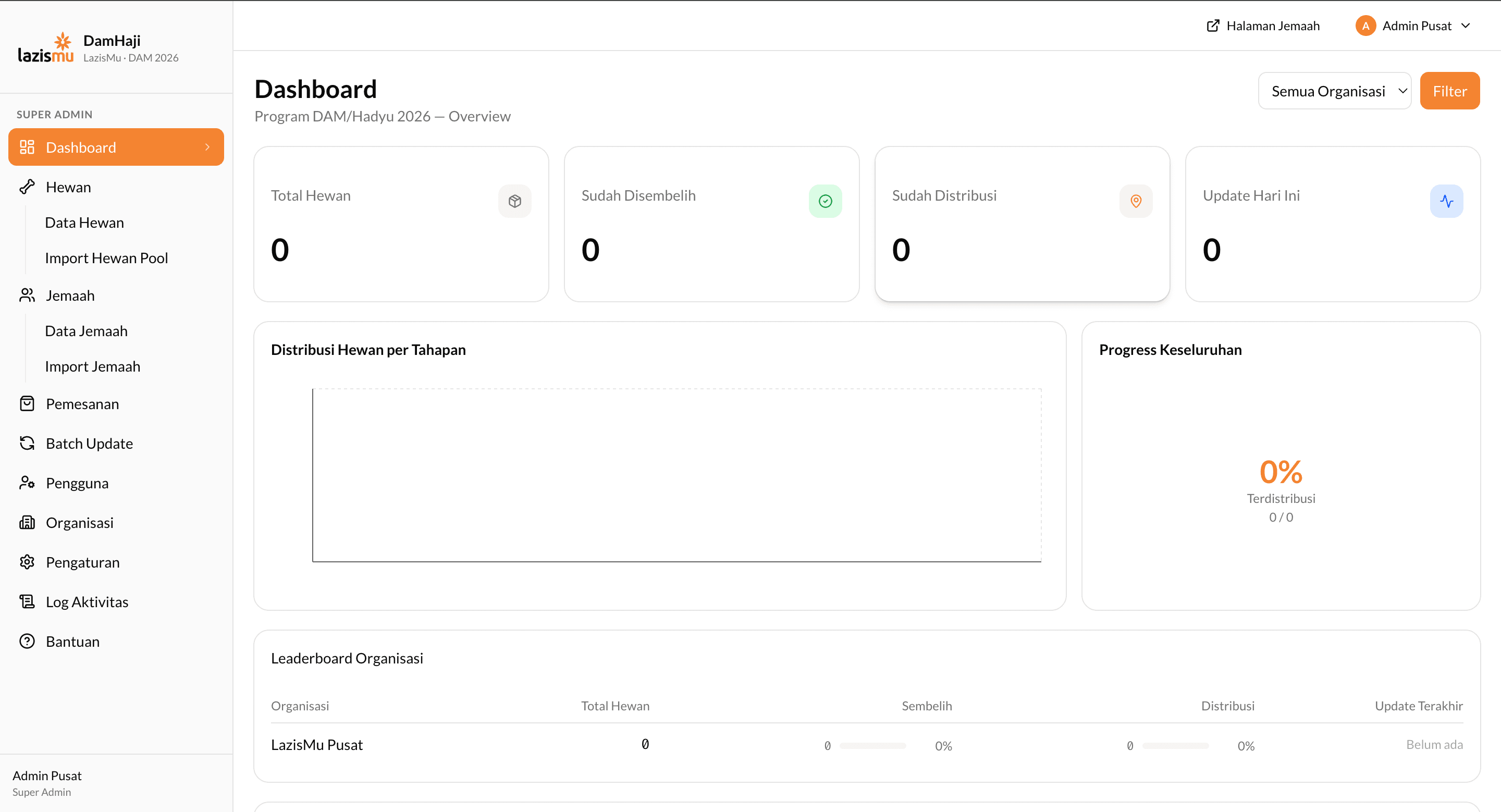Click the Sembelih column header
The width and height of the screenshot is (1501, 812).
(x=927, y=705)
